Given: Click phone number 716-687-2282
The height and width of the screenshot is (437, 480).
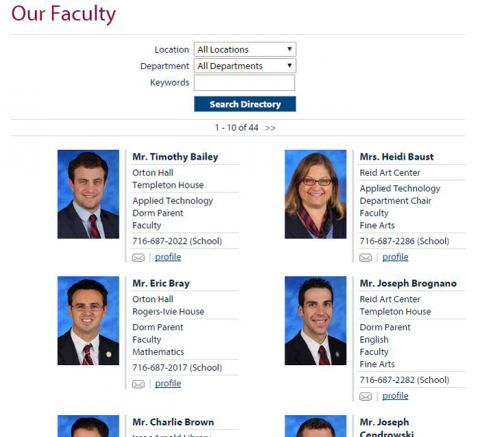Looking at the screenshot, I should tap(387, 380).
